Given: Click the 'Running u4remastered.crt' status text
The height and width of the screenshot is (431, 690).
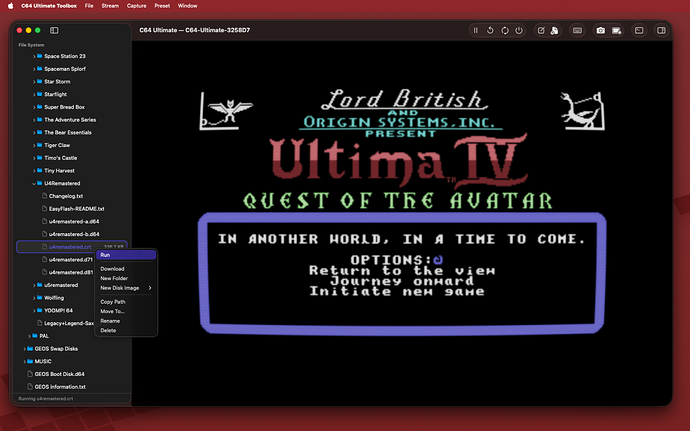Looking at the screenshot, I should coord(46,399).
